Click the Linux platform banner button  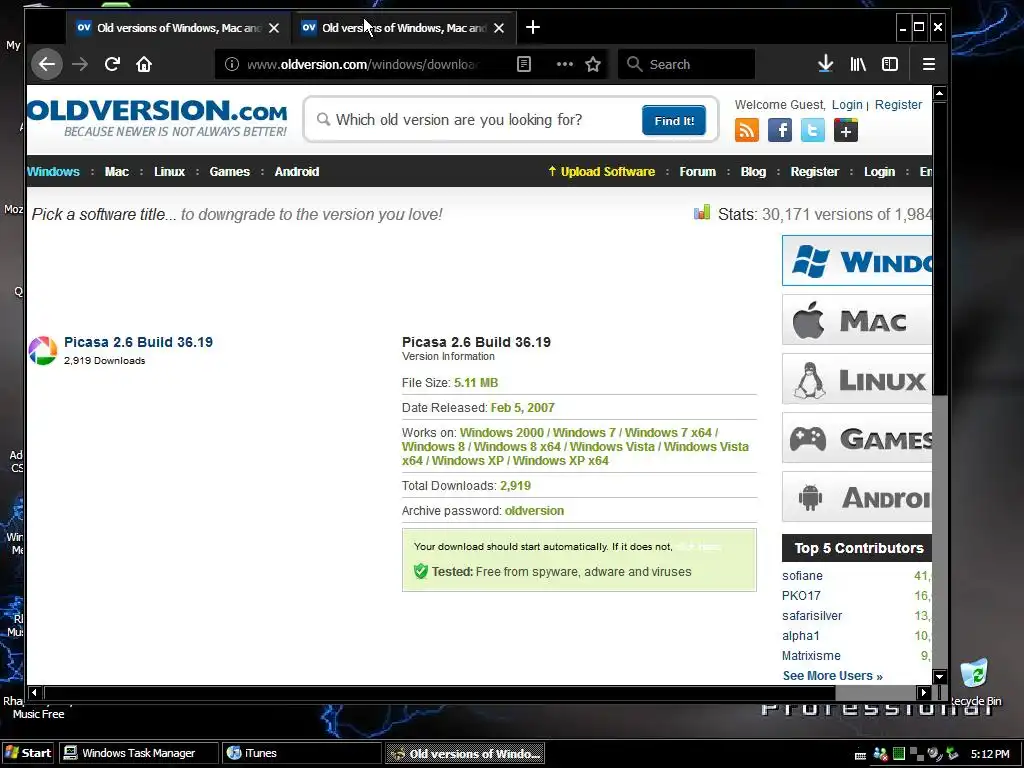click(x=857, y=379)
